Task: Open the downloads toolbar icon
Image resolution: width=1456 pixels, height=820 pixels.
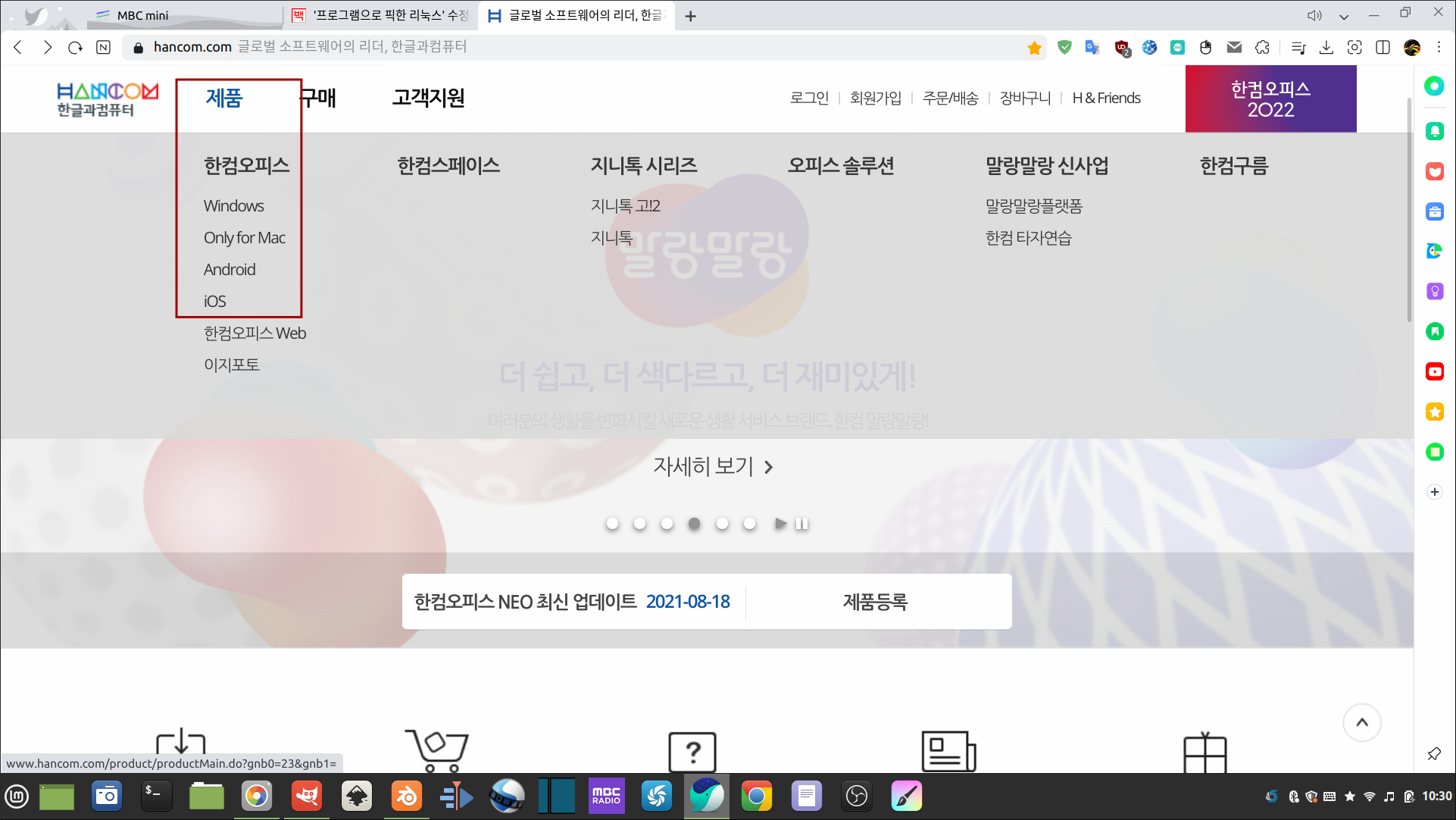Action: pyautogui.click(x=1326, y=47)
